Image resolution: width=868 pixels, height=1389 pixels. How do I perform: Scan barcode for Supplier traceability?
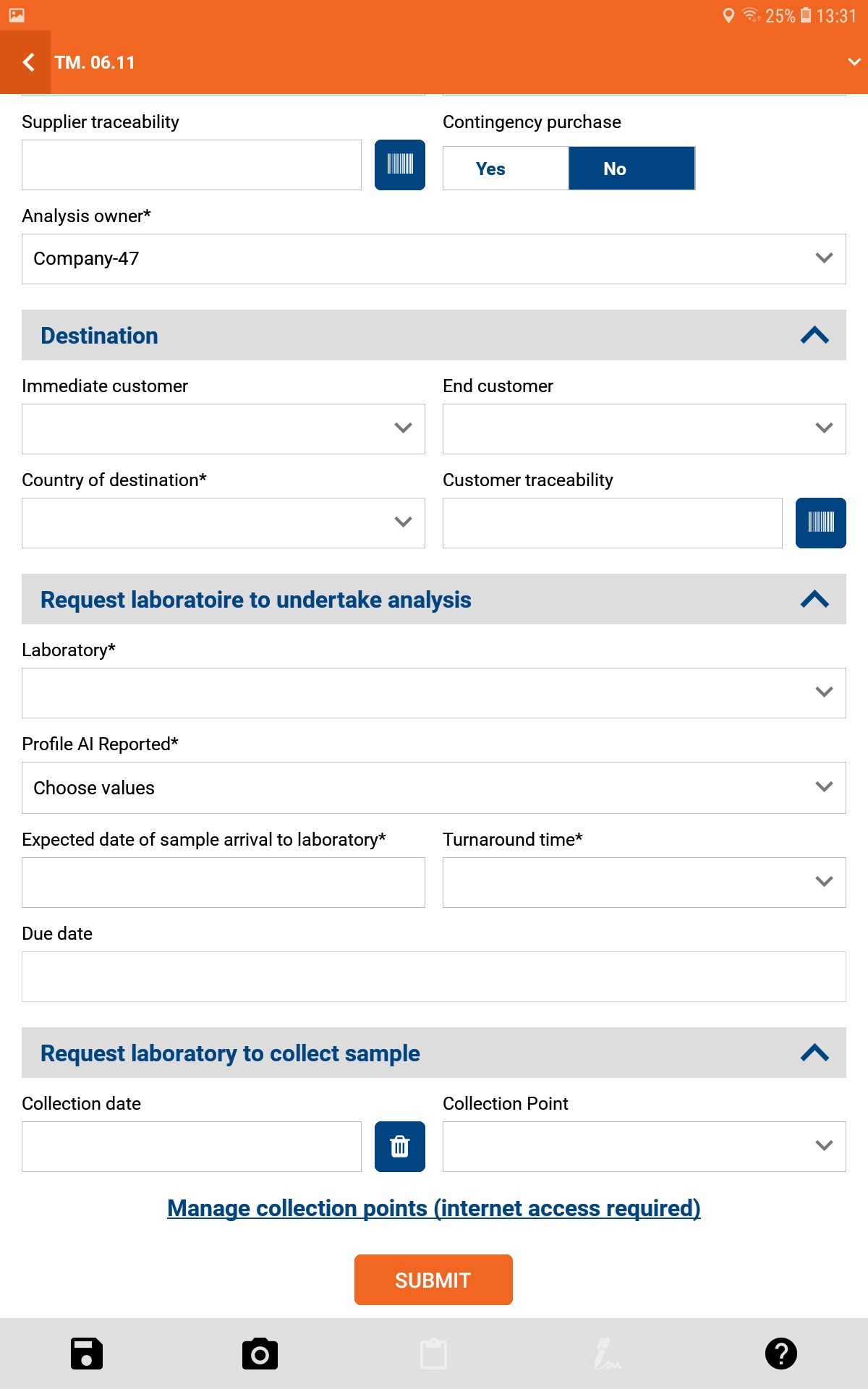(399, 165)
